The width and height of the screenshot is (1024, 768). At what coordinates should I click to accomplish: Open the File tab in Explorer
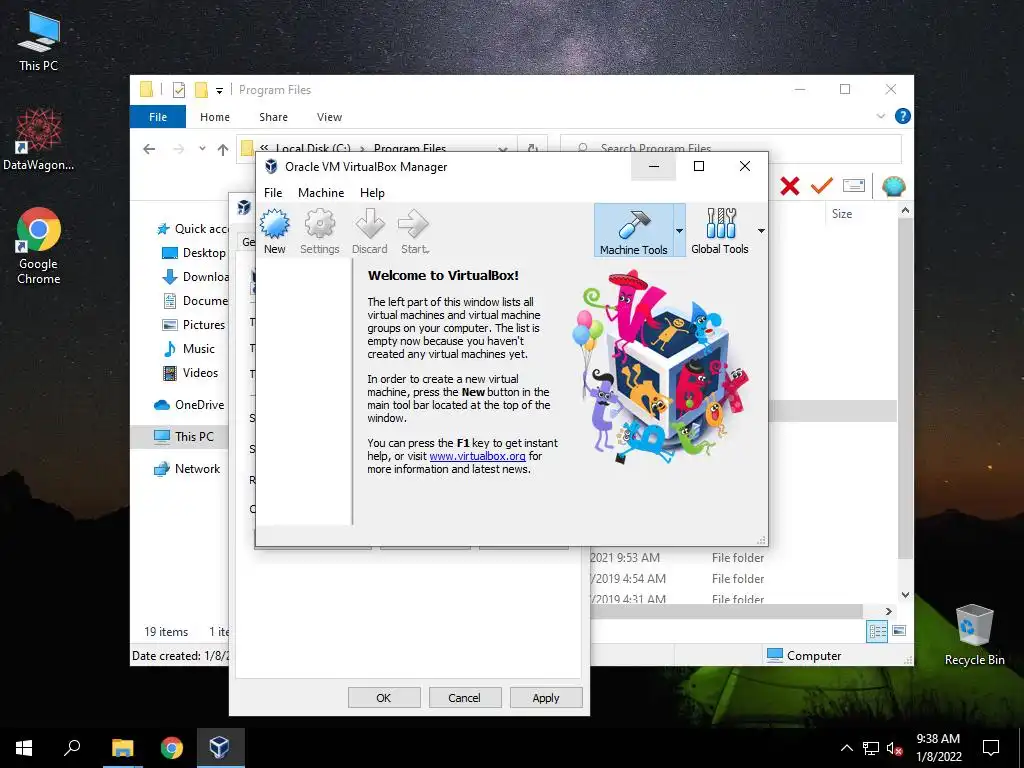point(158,117)
